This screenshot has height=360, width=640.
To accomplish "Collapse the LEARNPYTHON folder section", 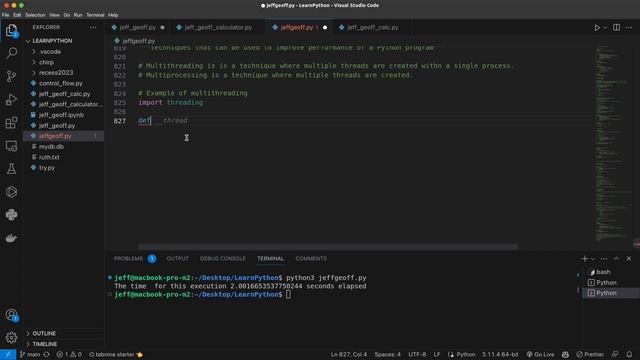I will [x=52, y=41].
